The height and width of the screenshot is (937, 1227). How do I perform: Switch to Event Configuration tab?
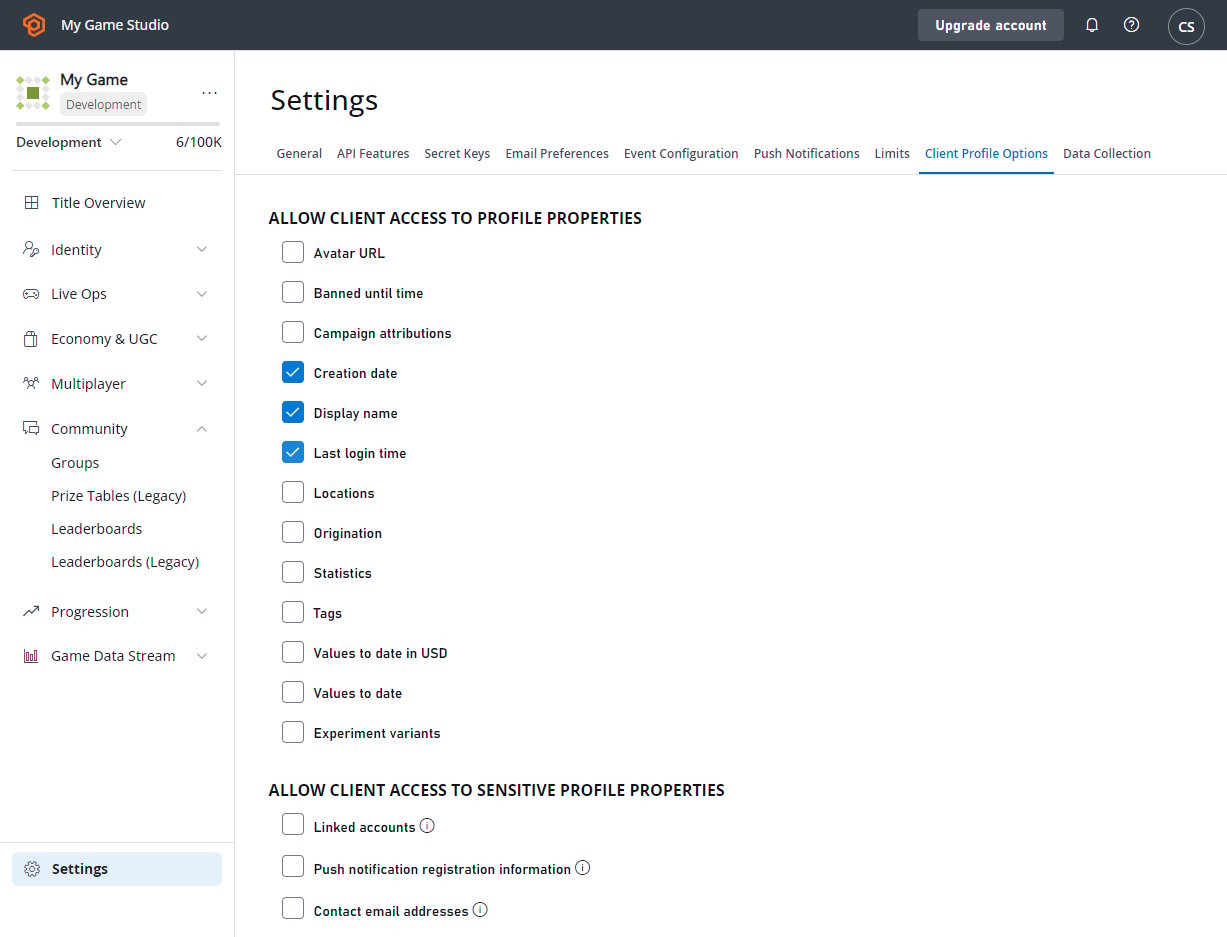[x=681, y=154]
